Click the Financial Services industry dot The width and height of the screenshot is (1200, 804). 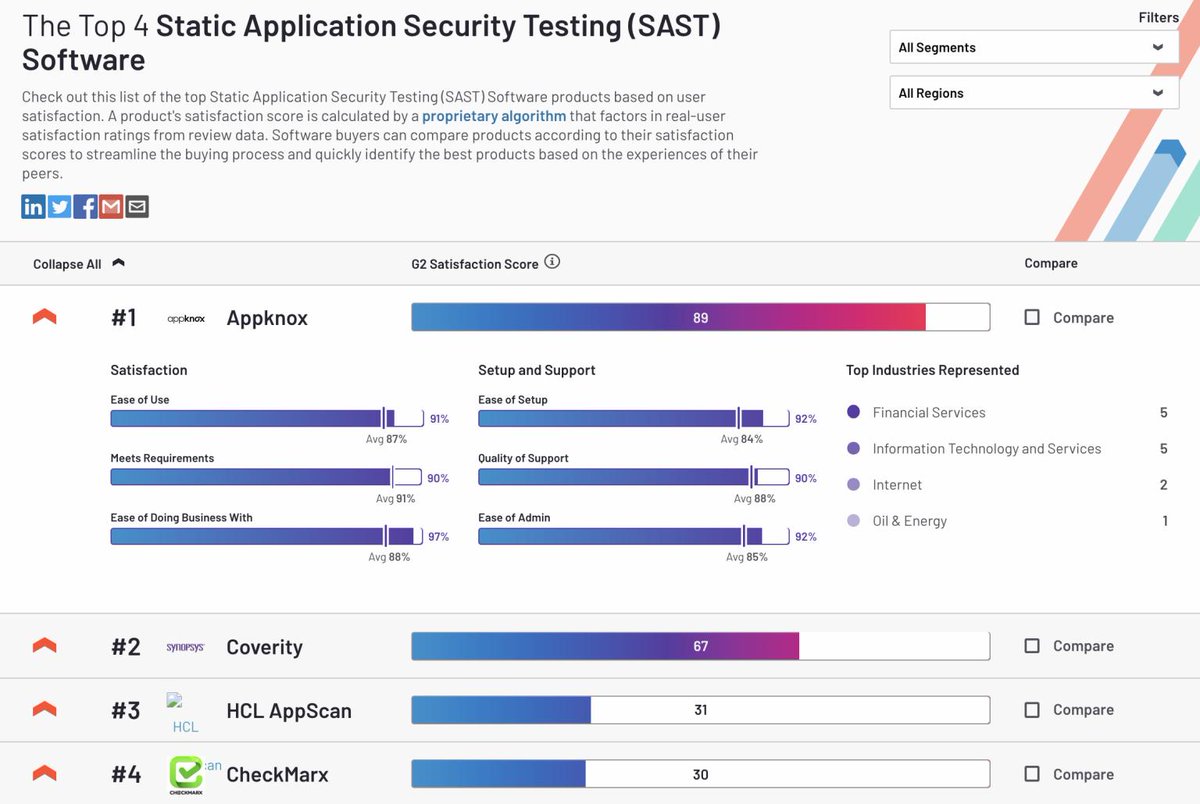853,412
